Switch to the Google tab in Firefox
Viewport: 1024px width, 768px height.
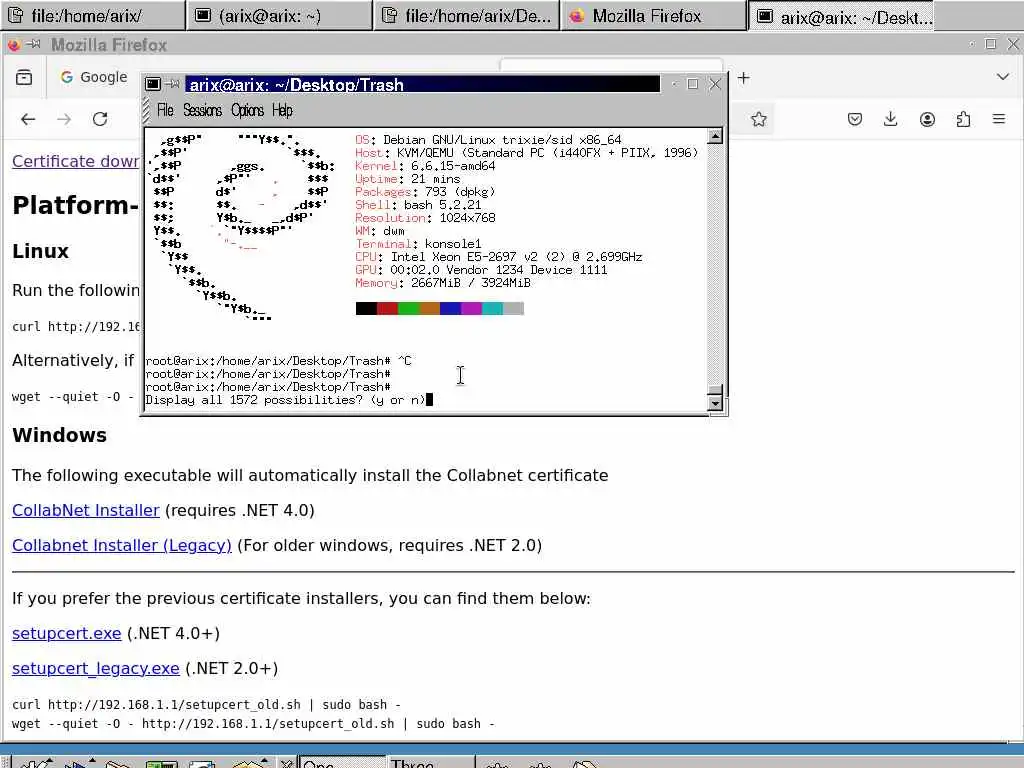(93, 77)
